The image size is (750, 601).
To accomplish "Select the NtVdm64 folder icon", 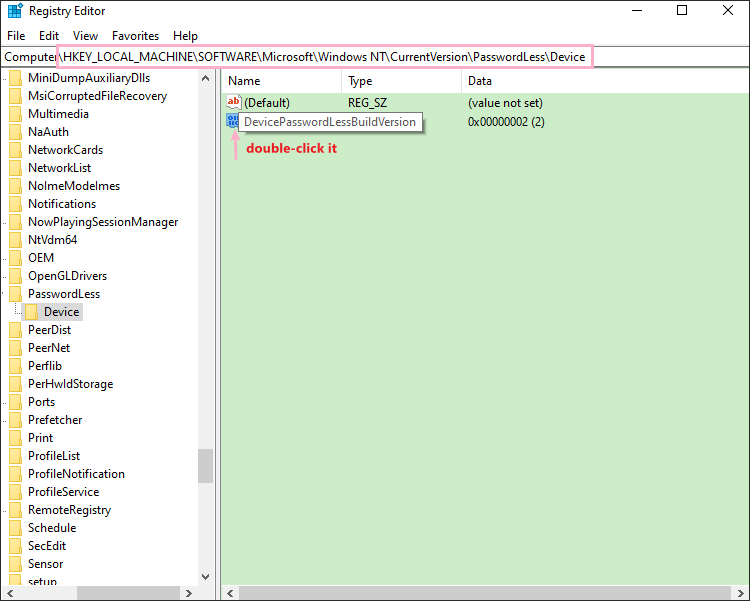I will 15,240.
